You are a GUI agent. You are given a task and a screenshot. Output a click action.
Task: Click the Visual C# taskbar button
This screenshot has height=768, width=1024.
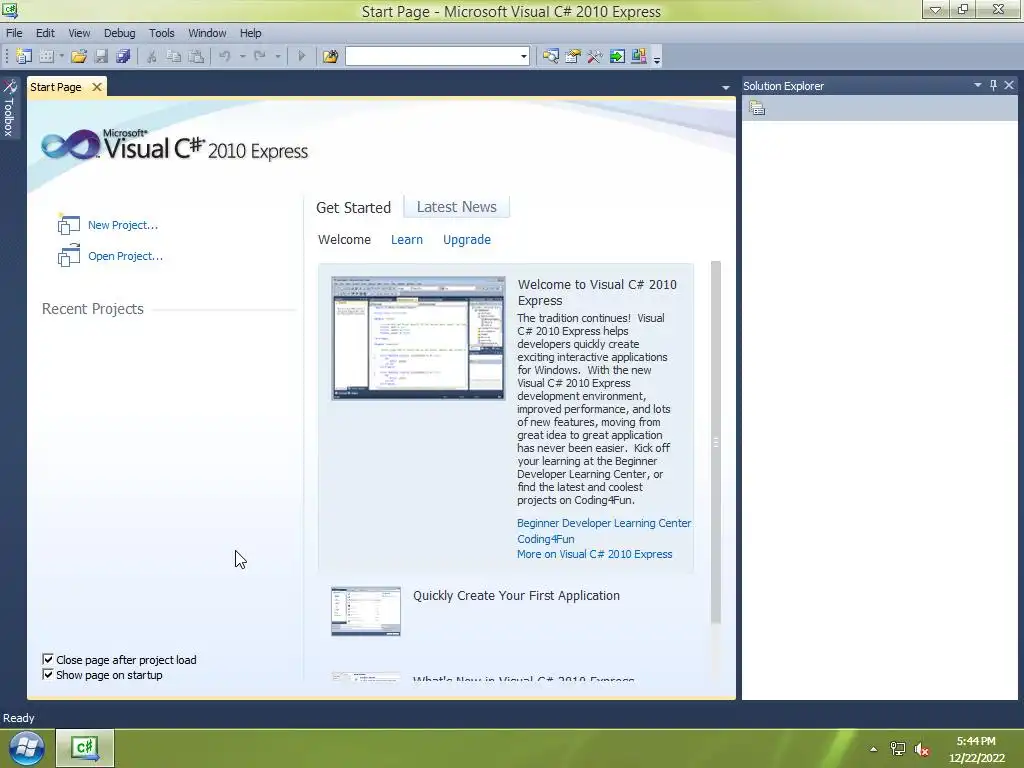[85, 748]
